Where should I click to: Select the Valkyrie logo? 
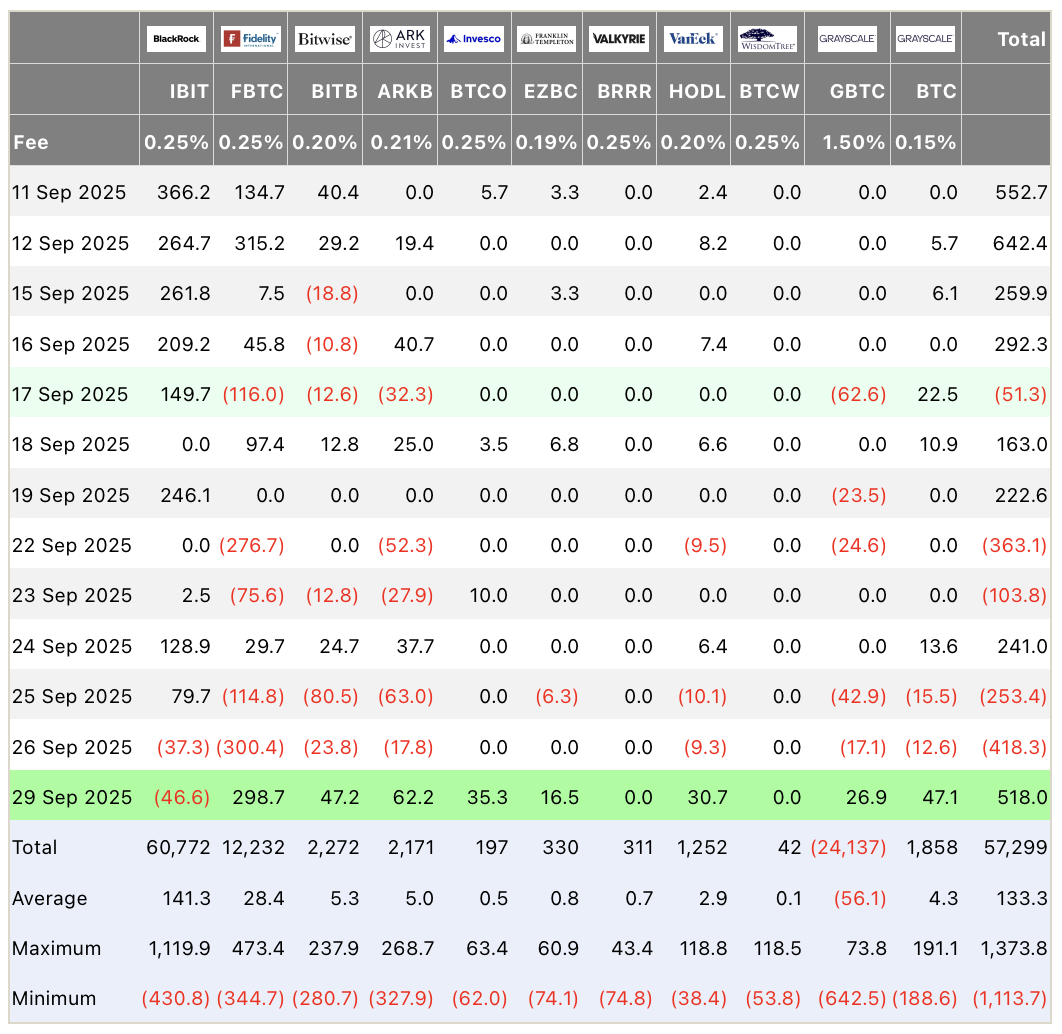(x=619, y=39)
